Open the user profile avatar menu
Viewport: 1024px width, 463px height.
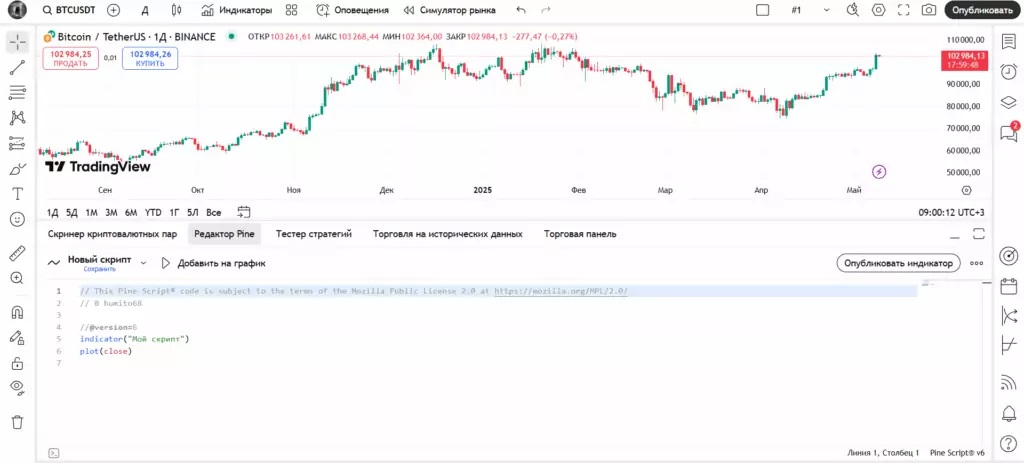tap(18, 10)
